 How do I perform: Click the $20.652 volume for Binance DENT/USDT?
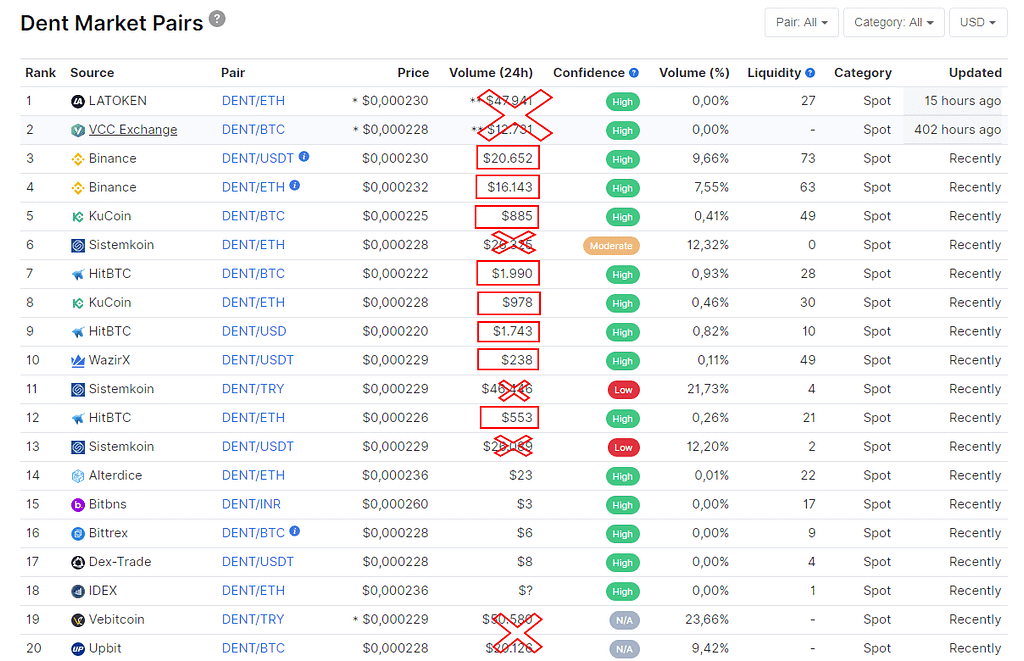(507, 159)
